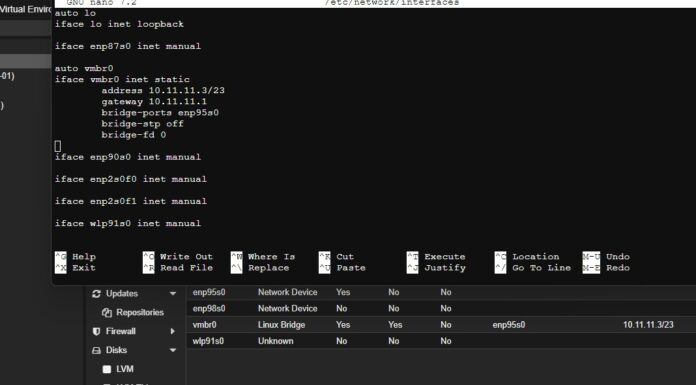
Task: Click the Write Out shortcut in nano
Action: [178, 257]
